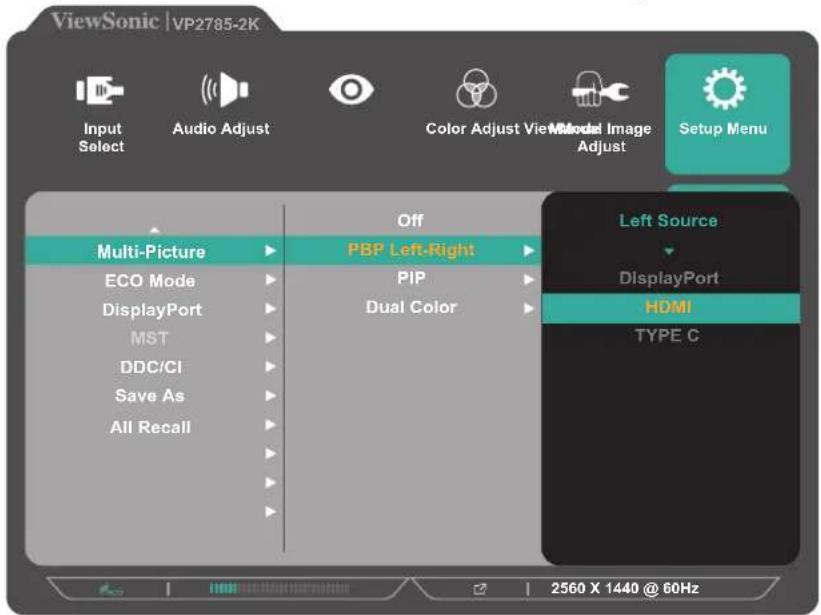Click the down arrow below Left Source
Viewport: 821px width, 615px height.
669,252
